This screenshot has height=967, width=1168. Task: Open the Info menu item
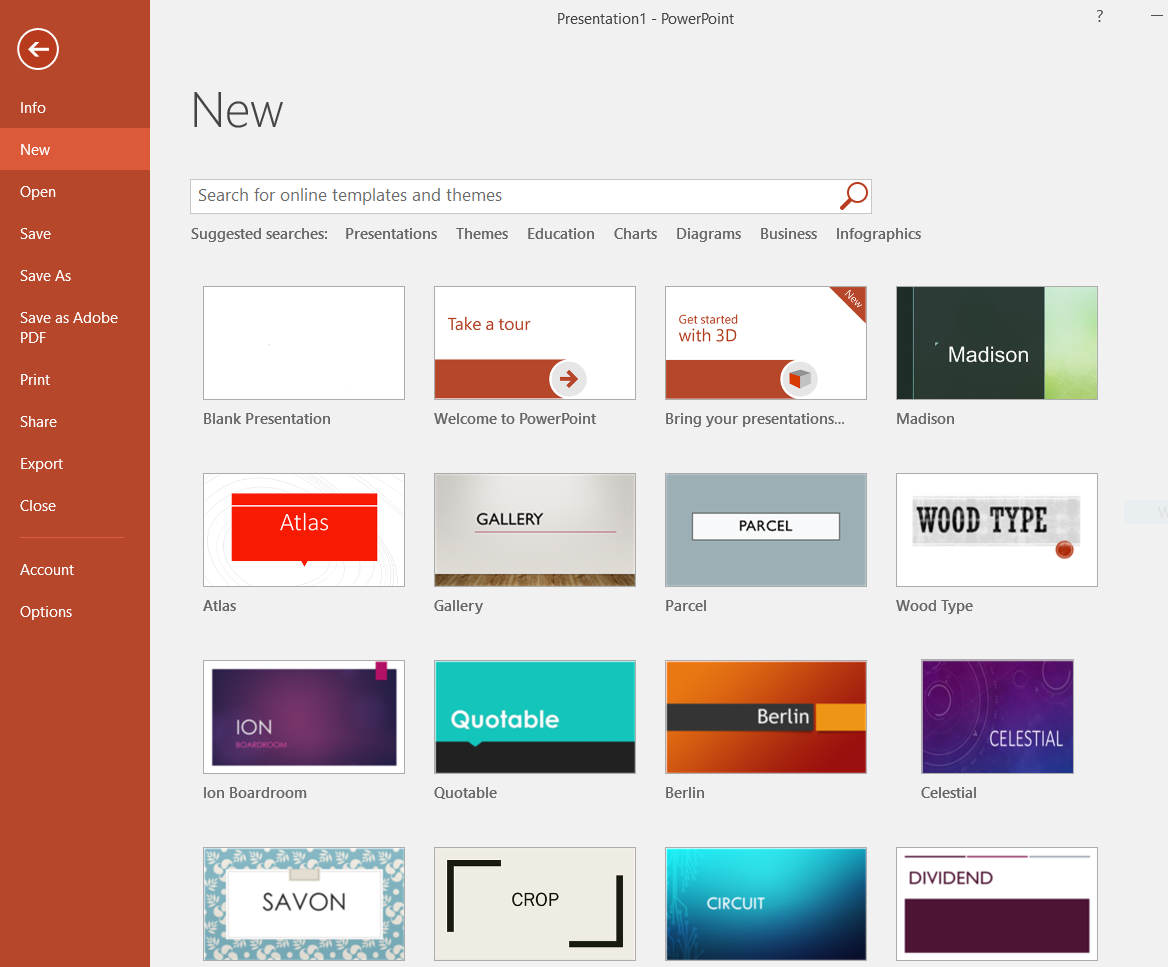pyautogui.click(x=33, y=108)
